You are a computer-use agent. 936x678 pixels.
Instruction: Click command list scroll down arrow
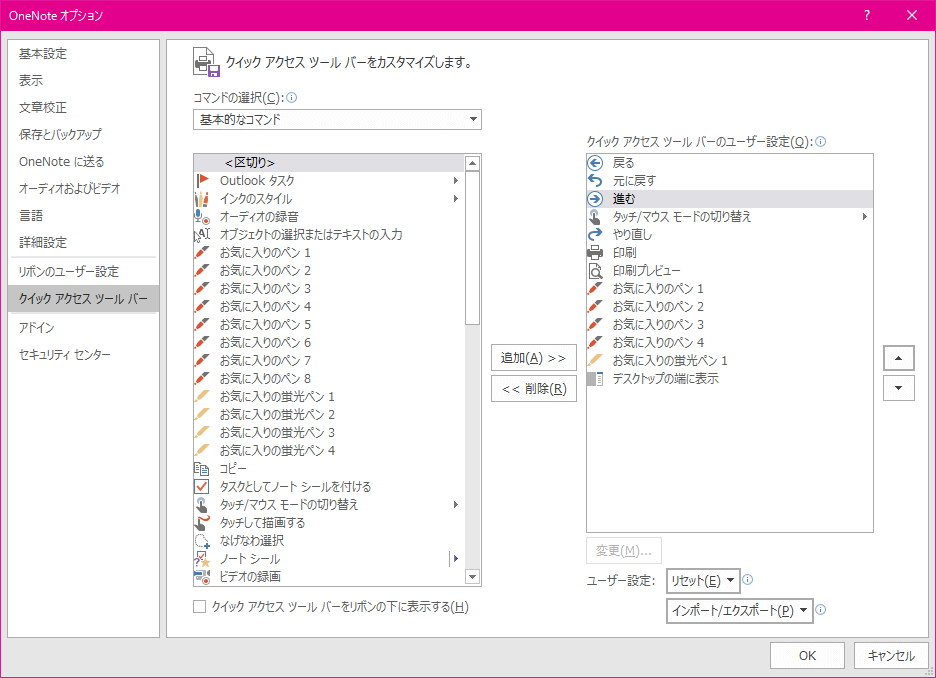pyautogui.click(x=473, y=577)
